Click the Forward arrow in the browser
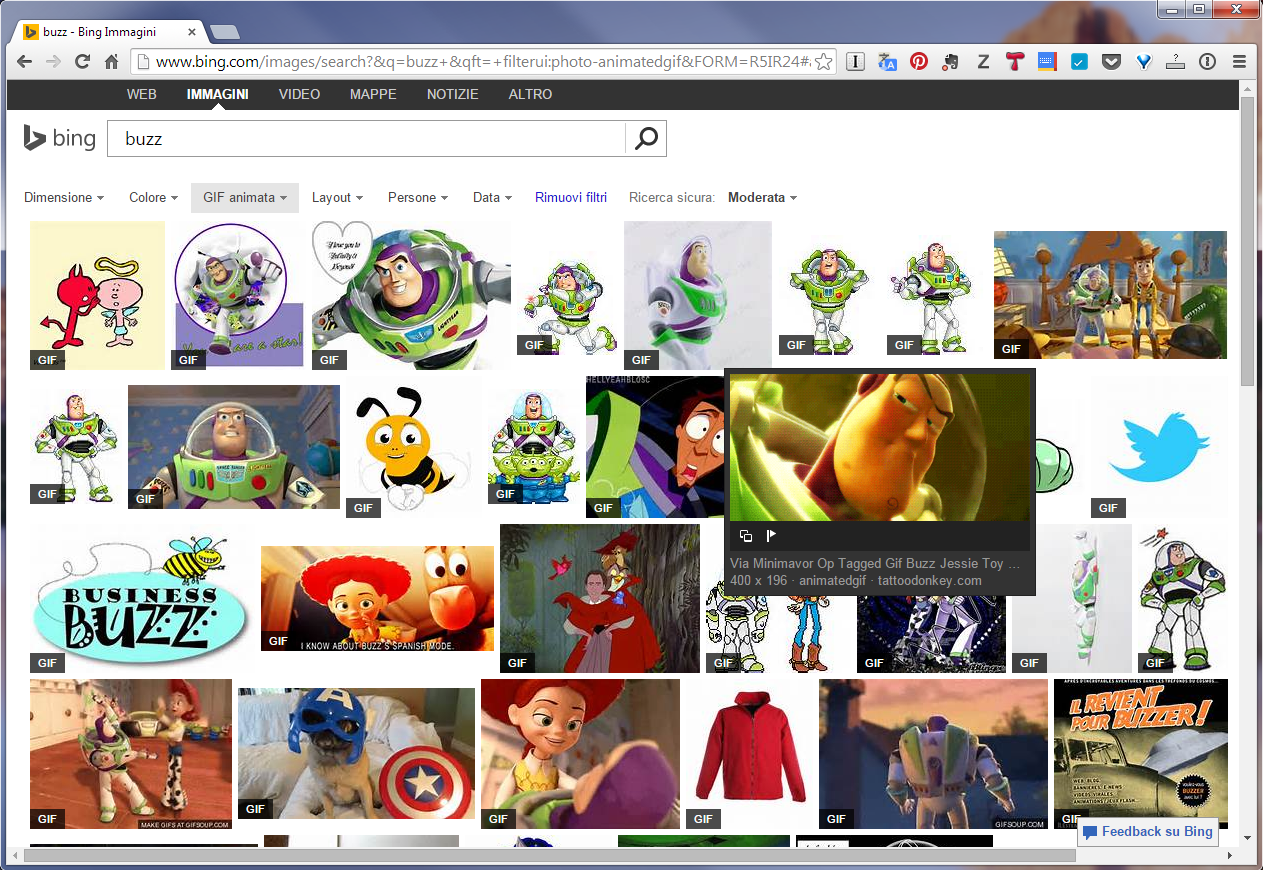 tap(54, 62)
